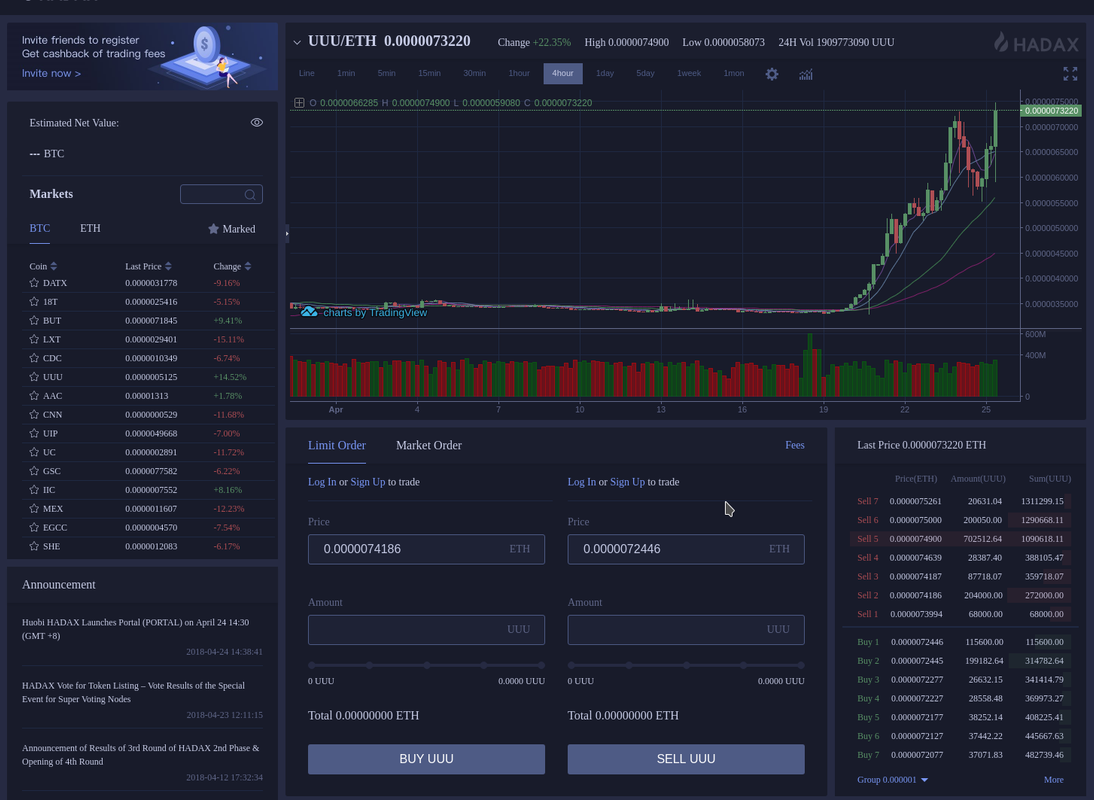The image size is (1094, 800).
Task: Select the Limit Order tab
Action: tap(337, 445)
